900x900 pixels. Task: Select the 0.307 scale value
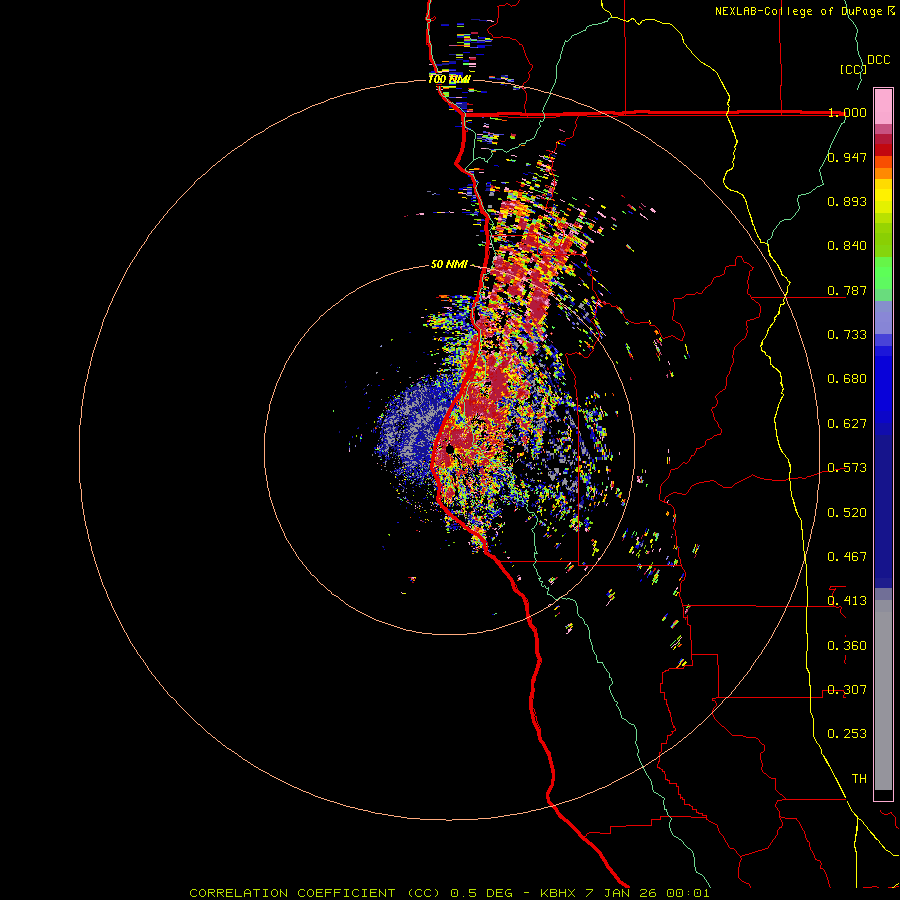tap(847, 690)
